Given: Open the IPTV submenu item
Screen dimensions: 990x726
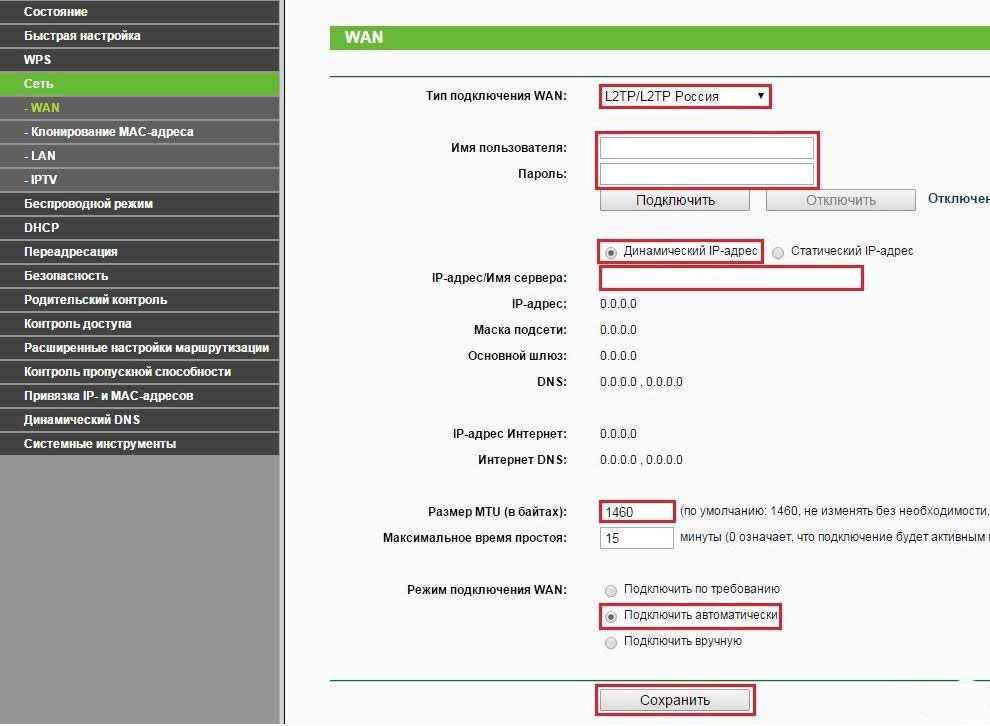Looking at the screenshot, I should (43, 180).
